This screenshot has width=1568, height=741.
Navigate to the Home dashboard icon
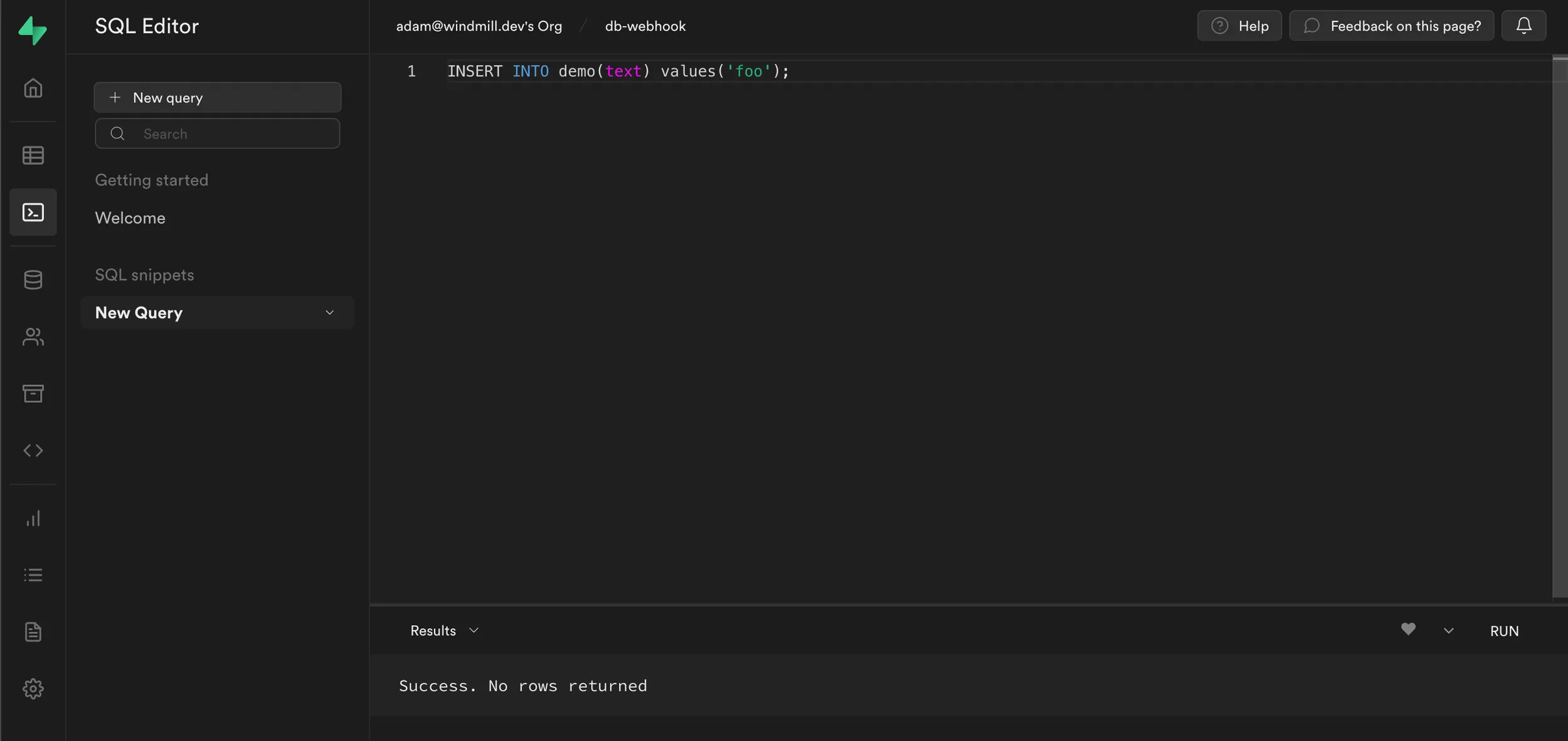click(33, 87)
